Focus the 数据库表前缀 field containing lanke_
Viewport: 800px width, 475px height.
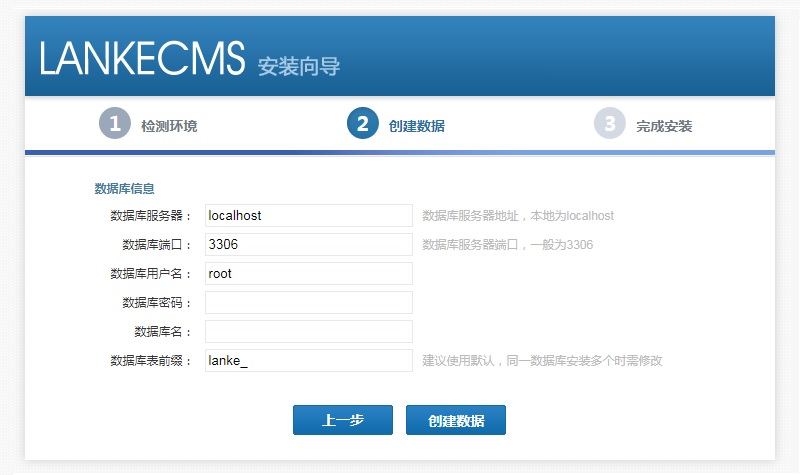point(309,360)
